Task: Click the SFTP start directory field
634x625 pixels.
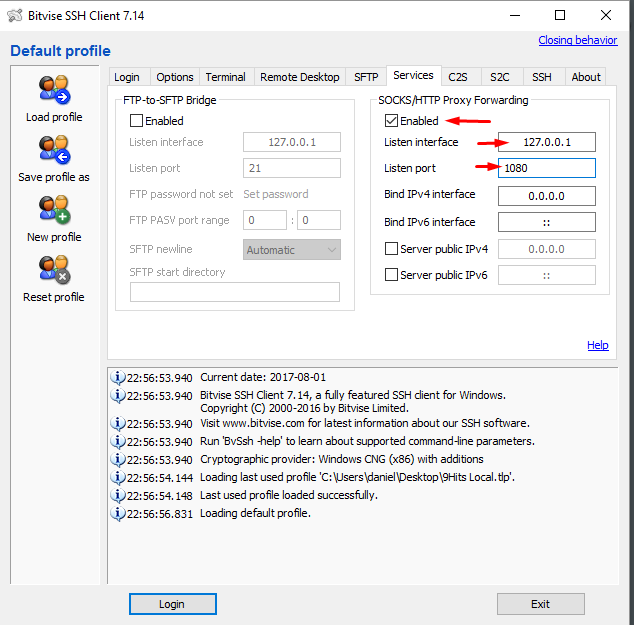Action: 235,292
